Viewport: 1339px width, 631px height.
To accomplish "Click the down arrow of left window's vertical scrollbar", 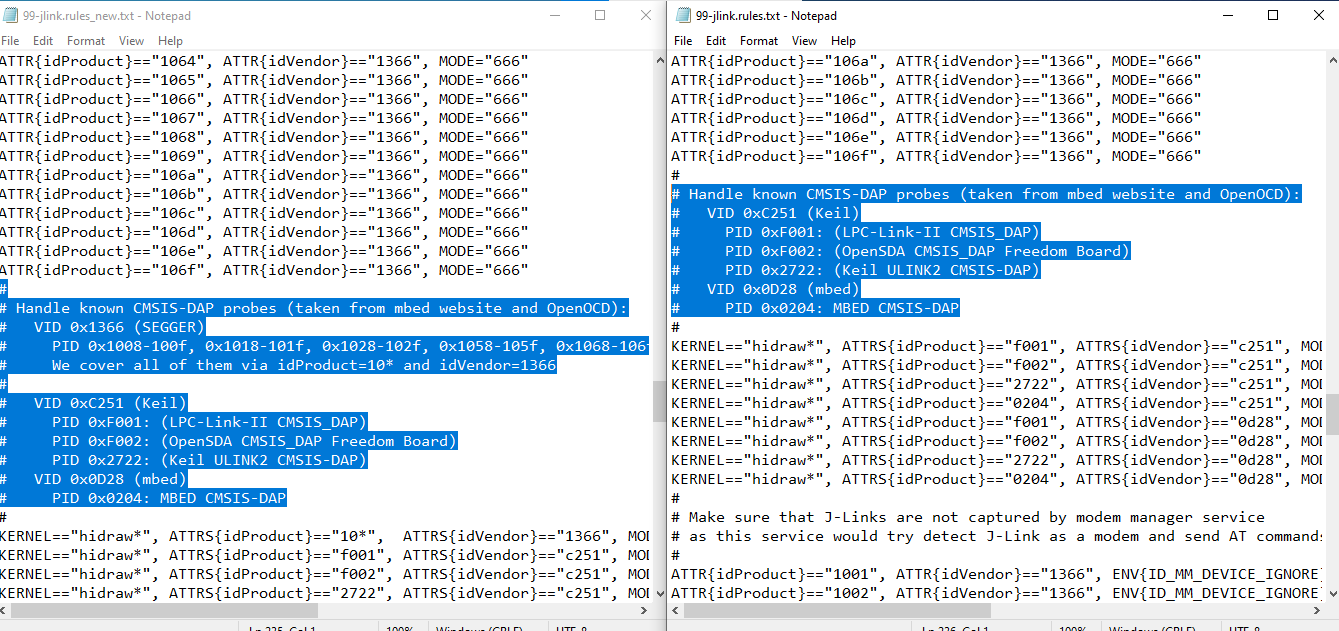I will [659, 595].
